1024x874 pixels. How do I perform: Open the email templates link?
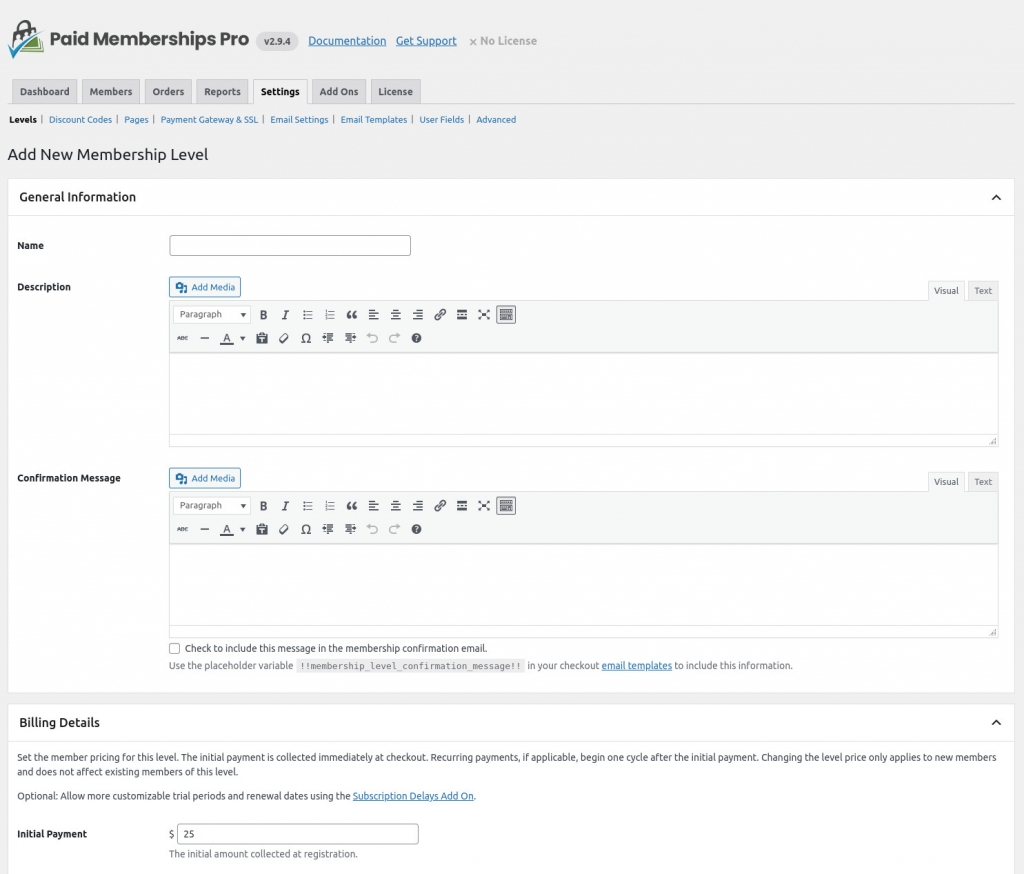pyautogui.click(x=637, y=665)
